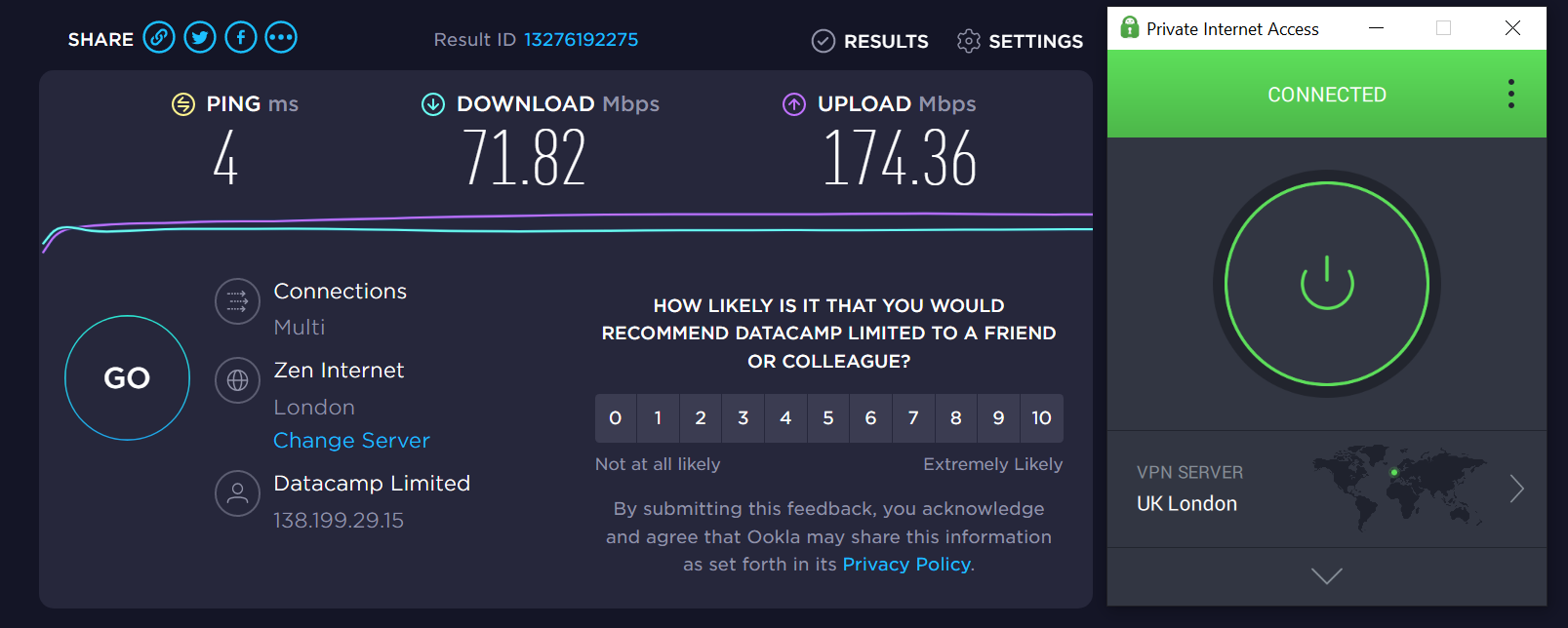The image size is (1568, 628).
Task: Select rating 6 for recommendation
Action: 871,418
